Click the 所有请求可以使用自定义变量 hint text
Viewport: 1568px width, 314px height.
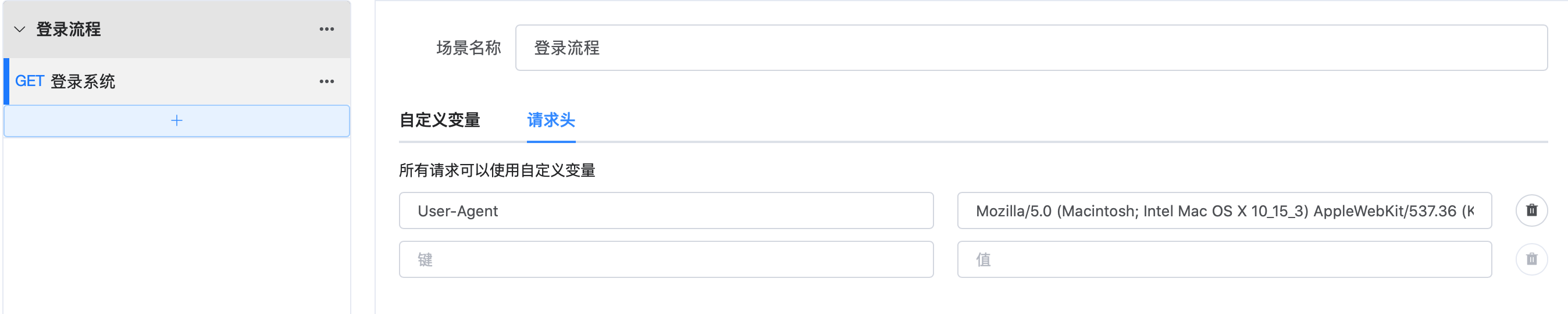pos(497,170)
